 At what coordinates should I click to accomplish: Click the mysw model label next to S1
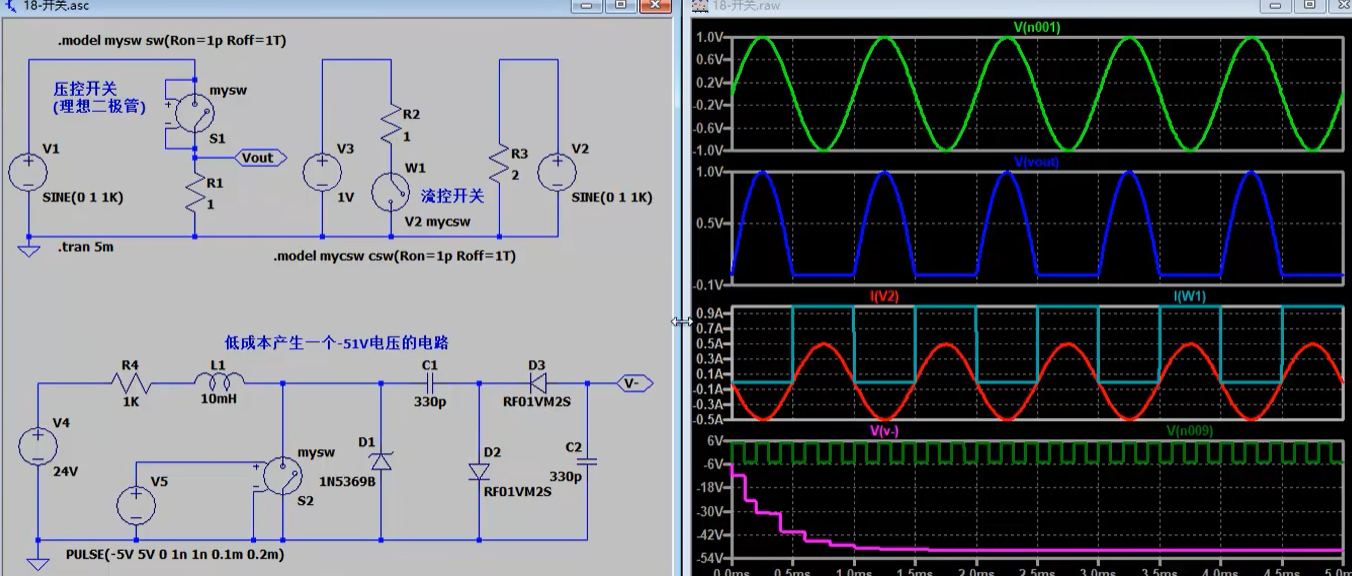click(x=228, y=89)
